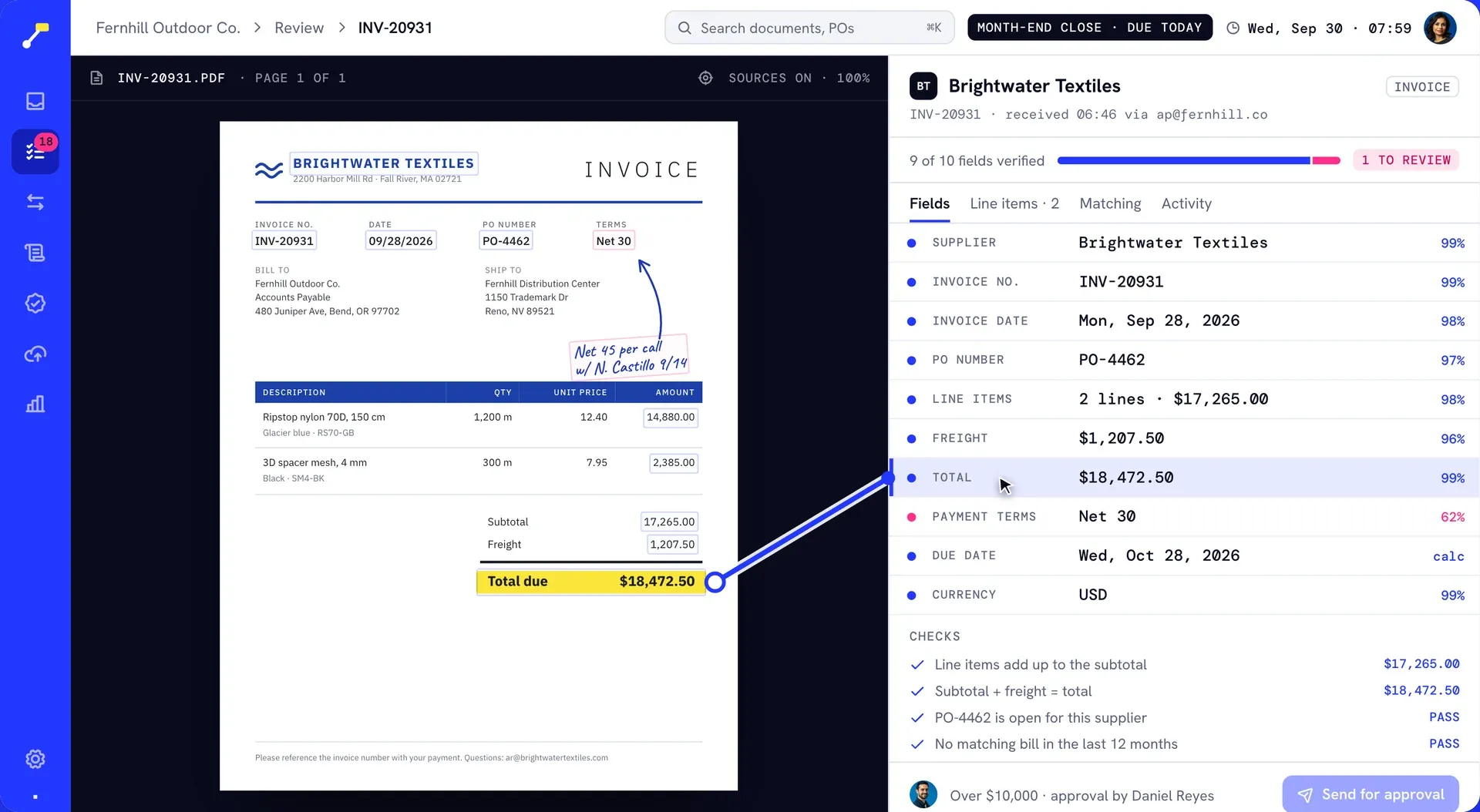Screen dimensions: 1480x812
Task: Click check 'Subtotal + freight = total'
Action: pyautogui.click(x=1185, y=691)
